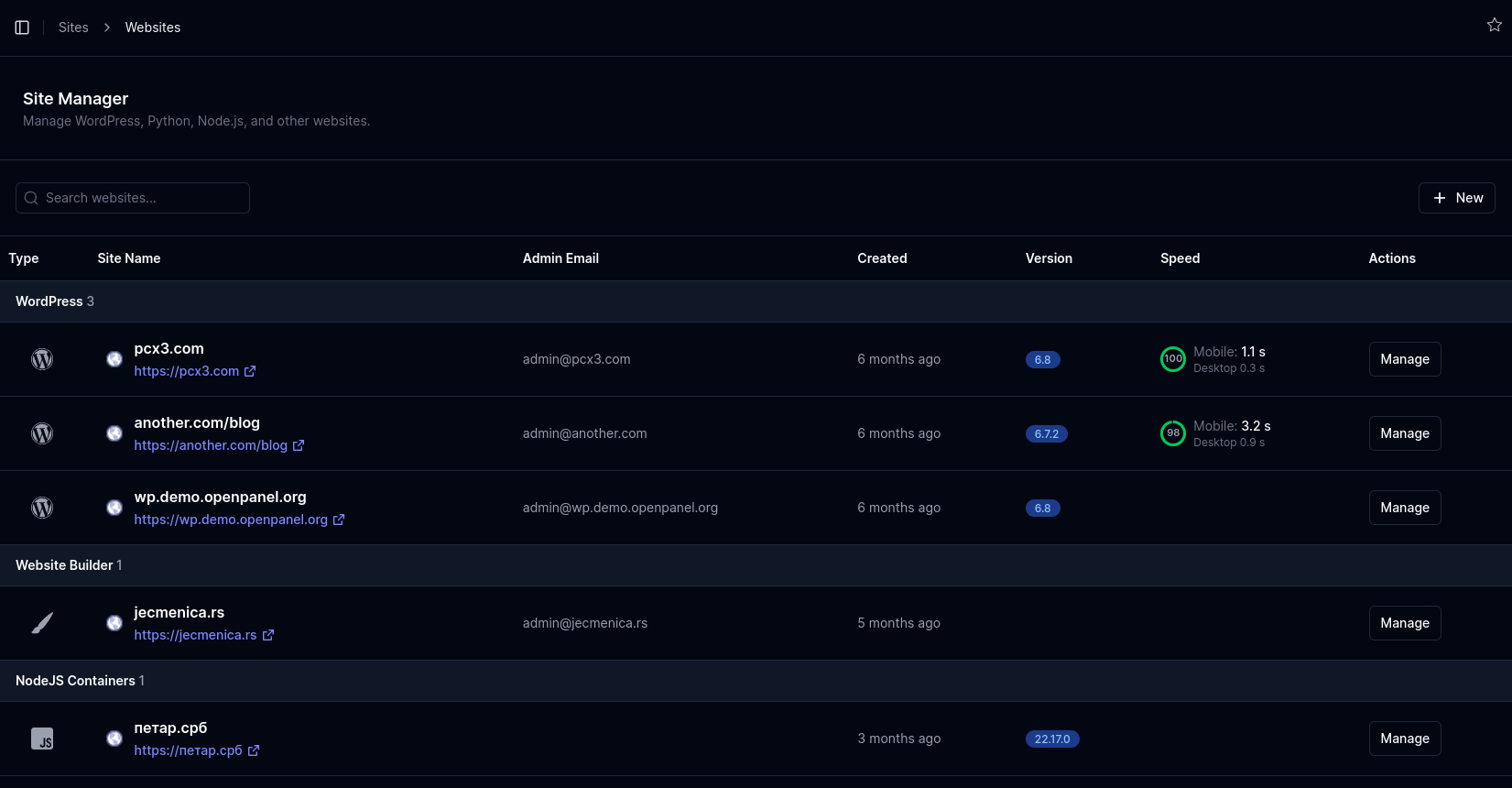The image size is (1512, 788).
Task: Click the 100 speed score circle for pcx3.com
Action: click(1172, 359)
